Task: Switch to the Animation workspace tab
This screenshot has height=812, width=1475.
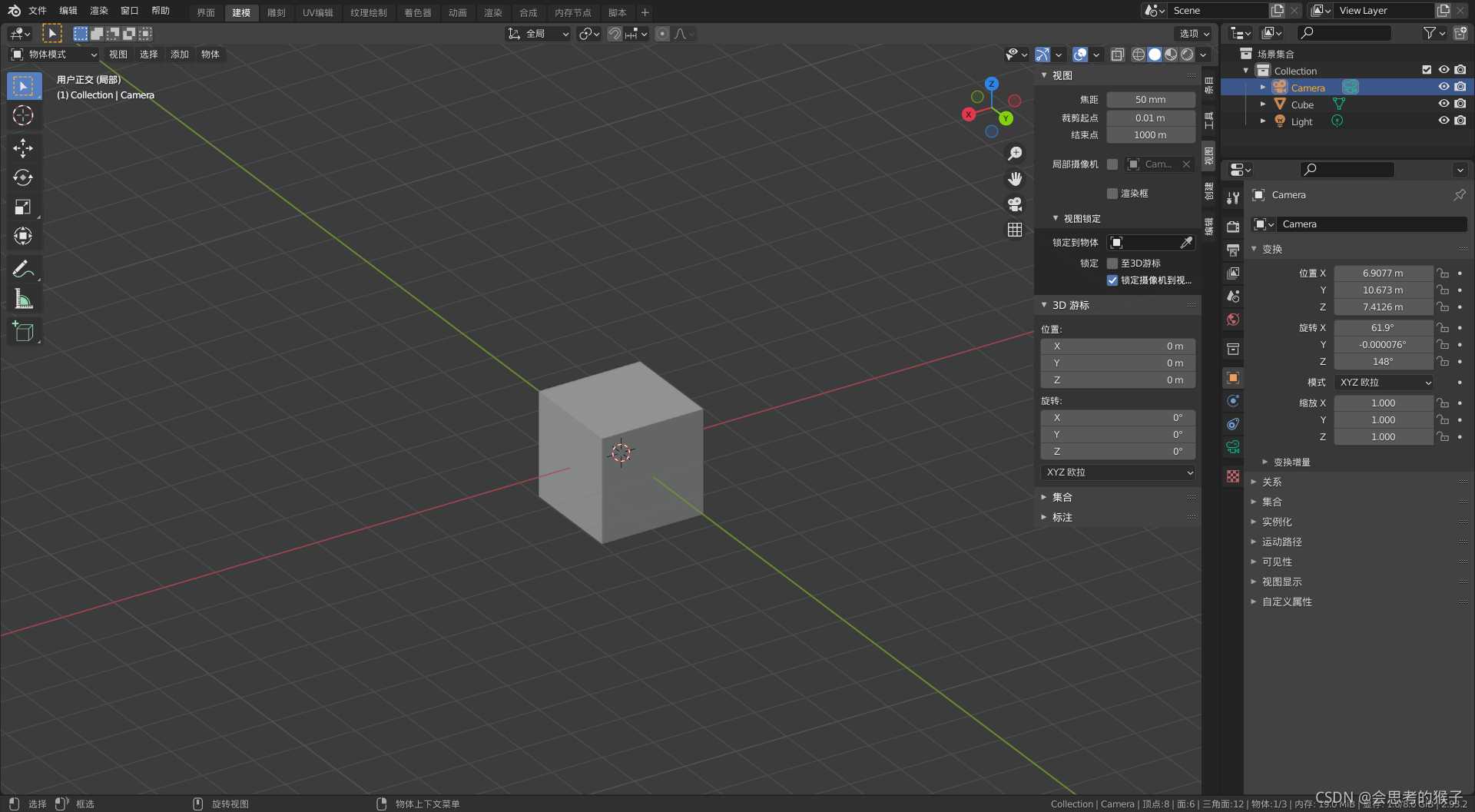Action: point(458,13)
